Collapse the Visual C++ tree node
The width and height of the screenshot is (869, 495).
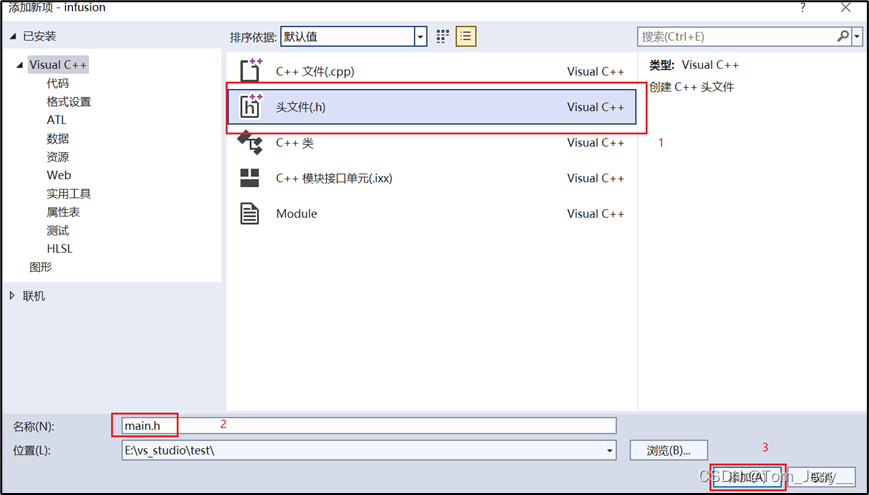pyautogui.click(x=20, y=65)
